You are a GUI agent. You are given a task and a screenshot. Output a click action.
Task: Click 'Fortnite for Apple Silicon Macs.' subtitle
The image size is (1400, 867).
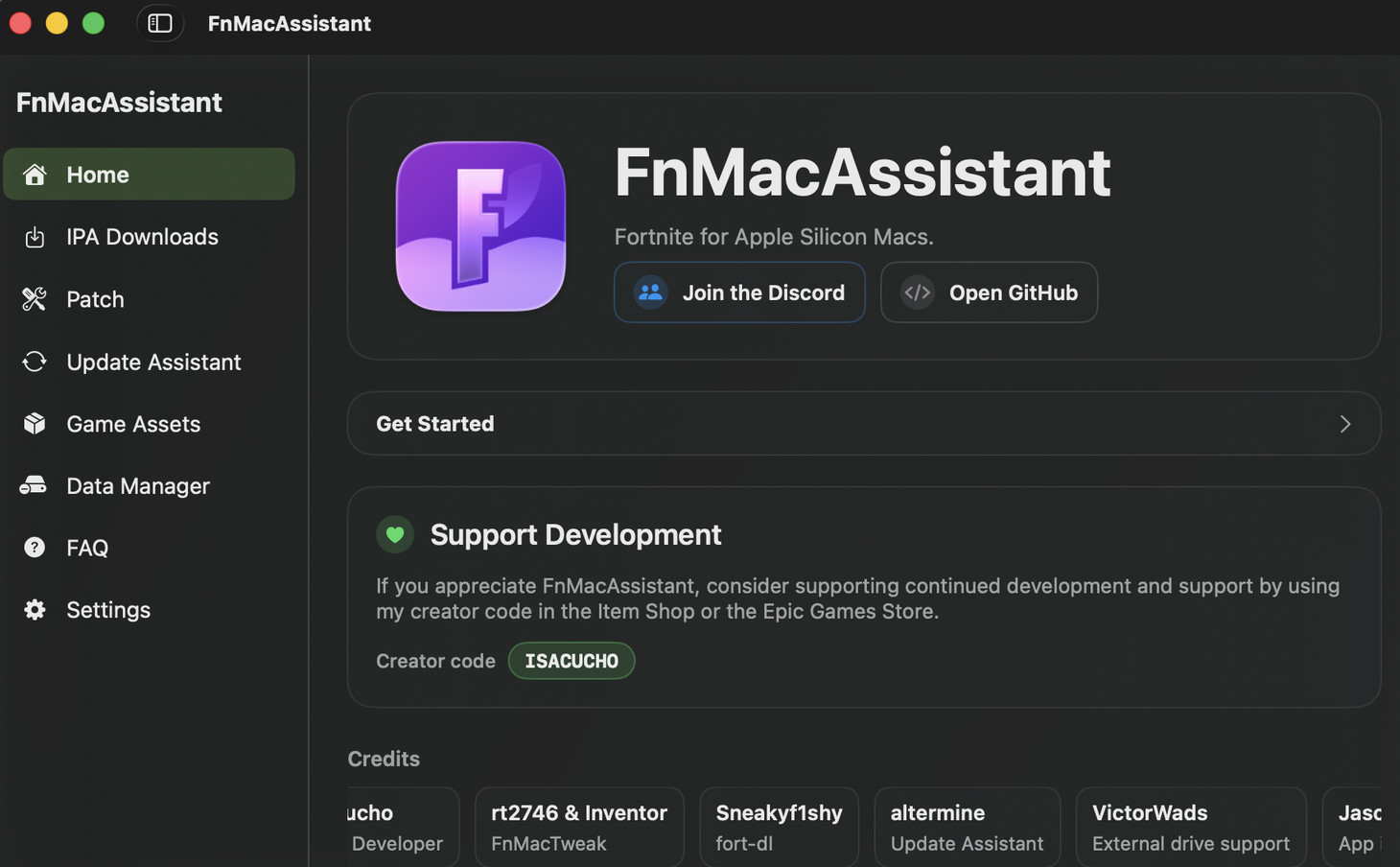click(774, 237)
